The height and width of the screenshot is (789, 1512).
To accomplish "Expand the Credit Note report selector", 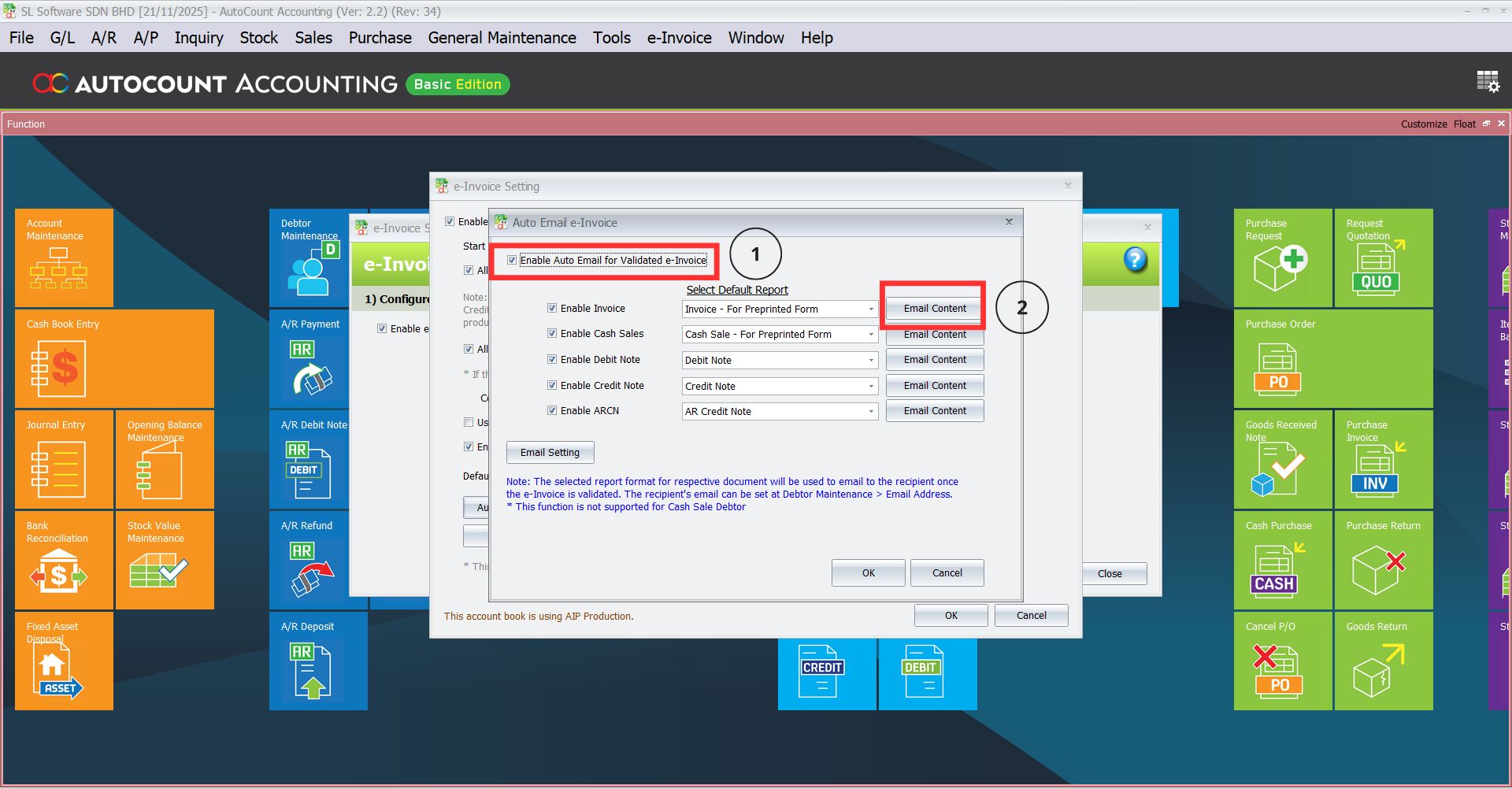I will [869, 386].
